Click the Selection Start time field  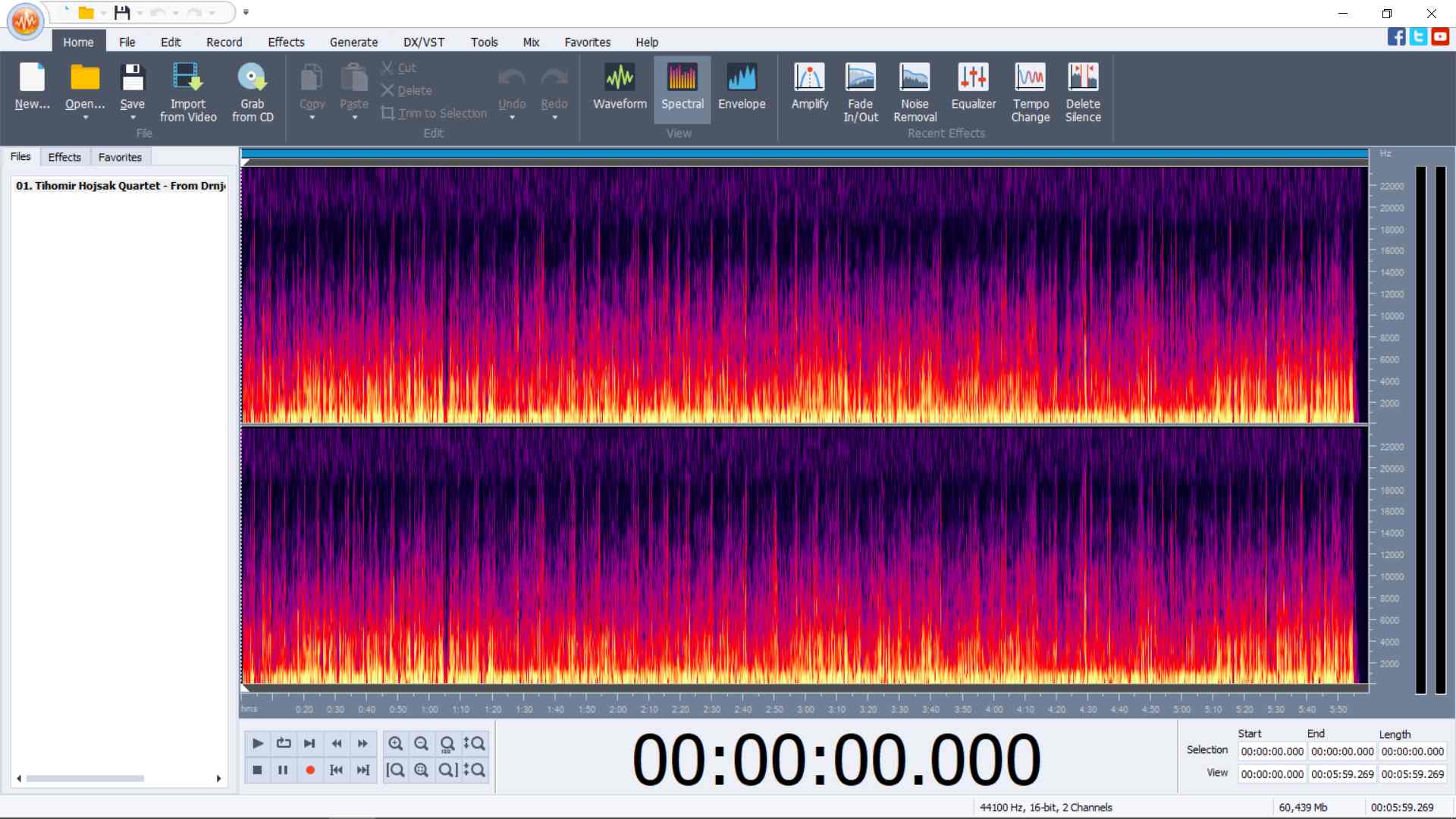(x=1272, y=752)
